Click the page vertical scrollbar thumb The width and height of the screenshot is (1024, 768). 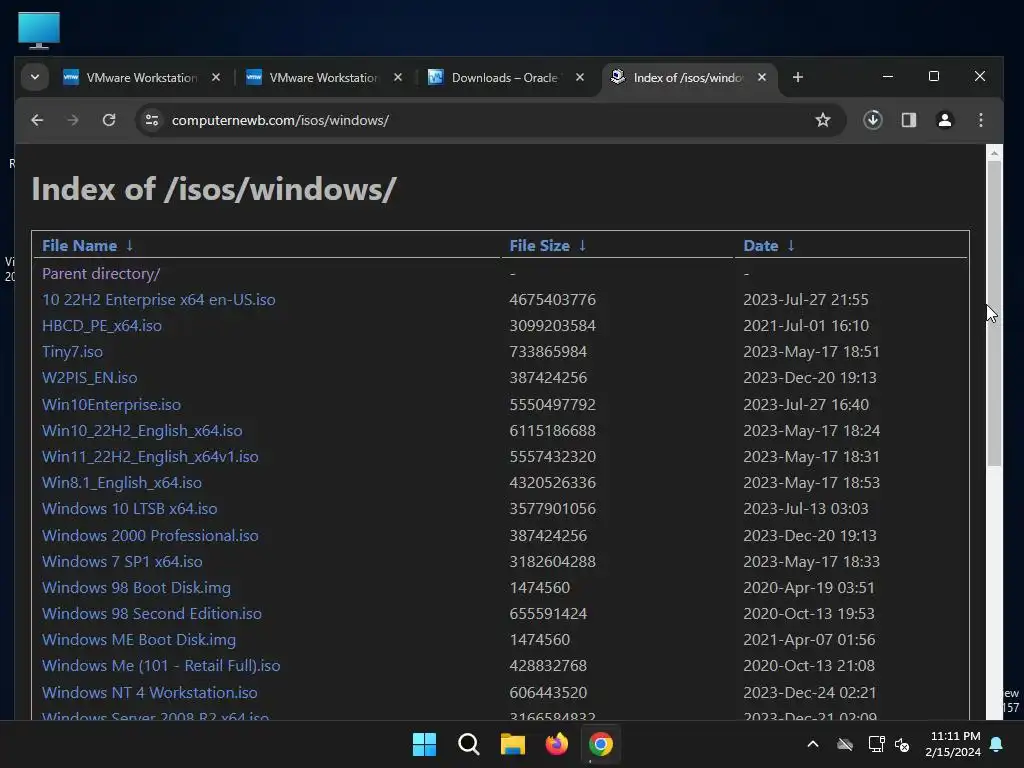[x=994, y=313]
